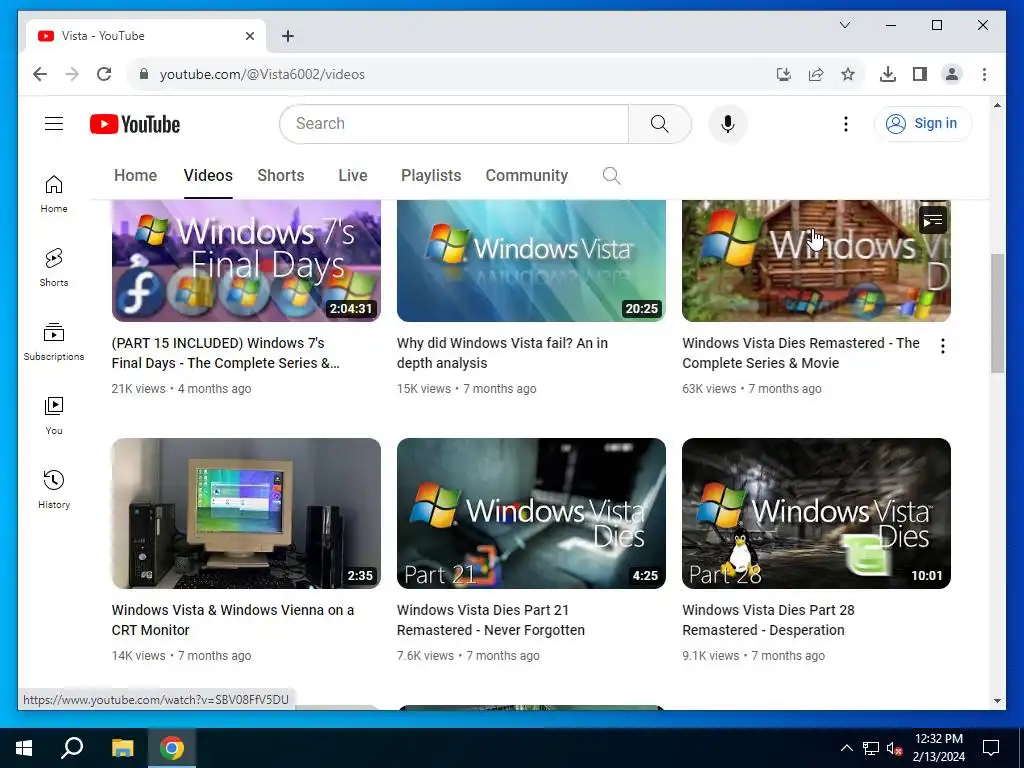Focus the YouTube search field
Viewport: 1024px width, 768px height.
(455, 123)
